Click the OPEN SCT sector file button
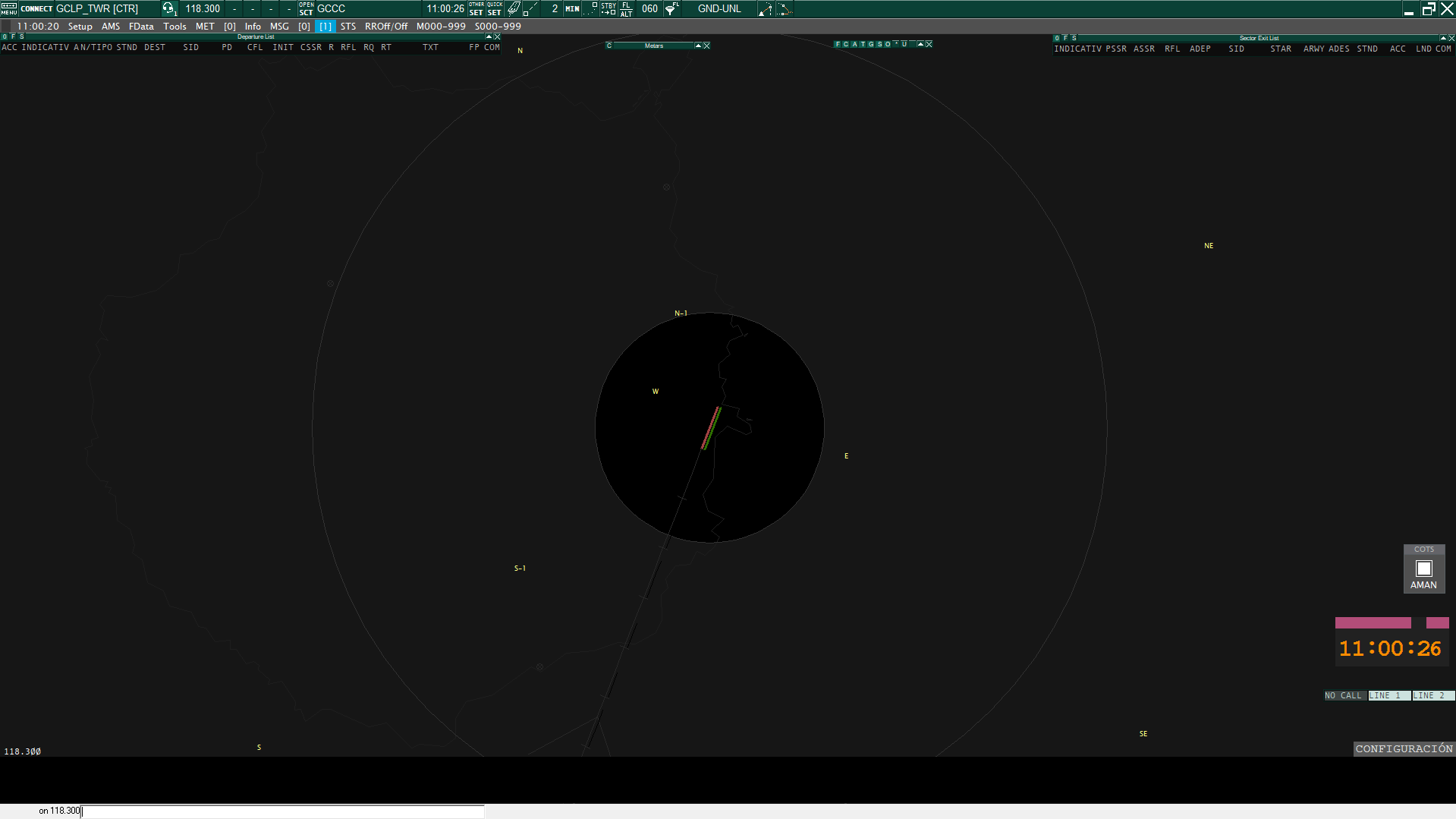The width and height of the screenshot is (1456, 819). (x=306, y=9)
